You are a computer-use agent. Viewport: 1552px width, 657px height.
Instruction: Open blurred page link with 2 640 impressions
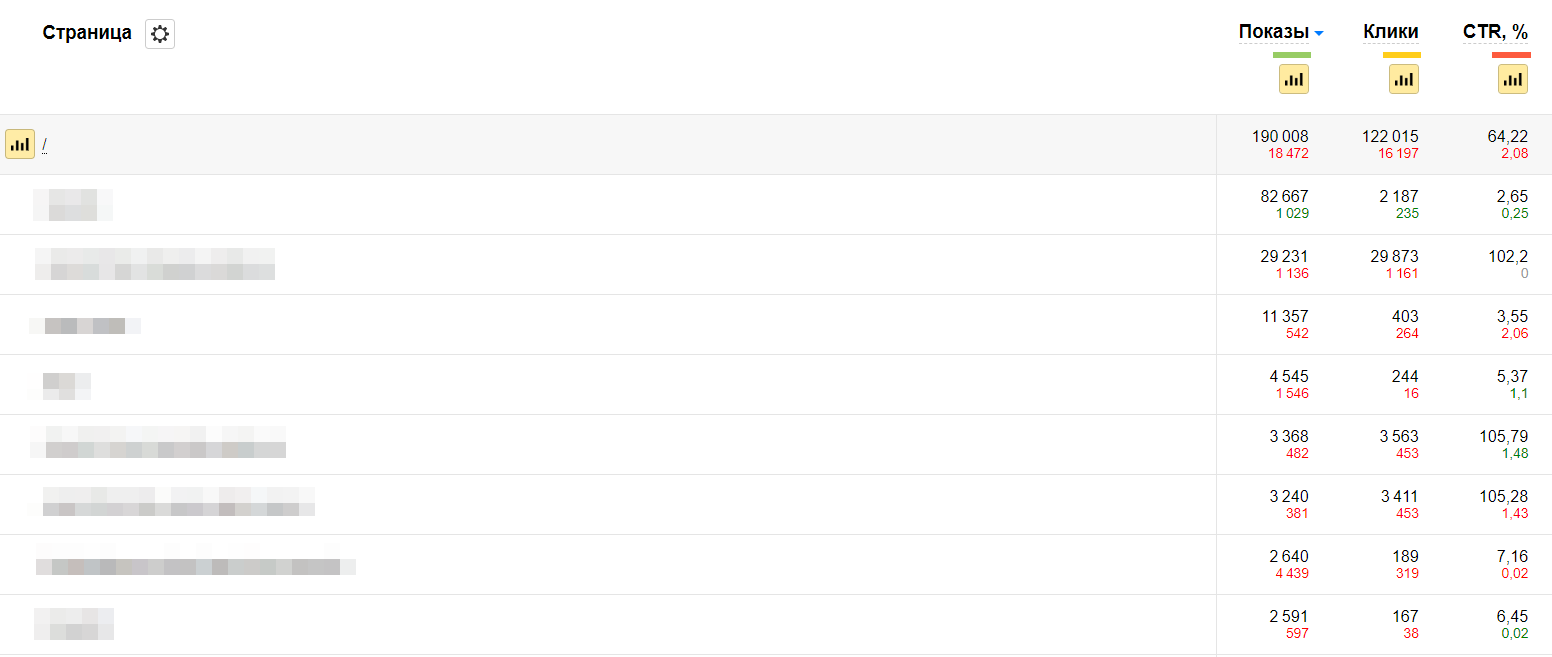[x=196, y=564]
